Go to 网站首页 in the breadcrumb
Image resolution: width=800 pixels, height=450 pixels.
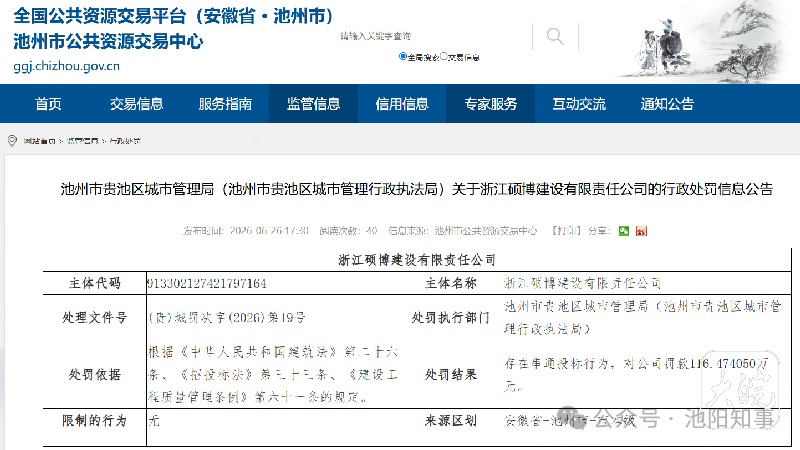point(39,141)
